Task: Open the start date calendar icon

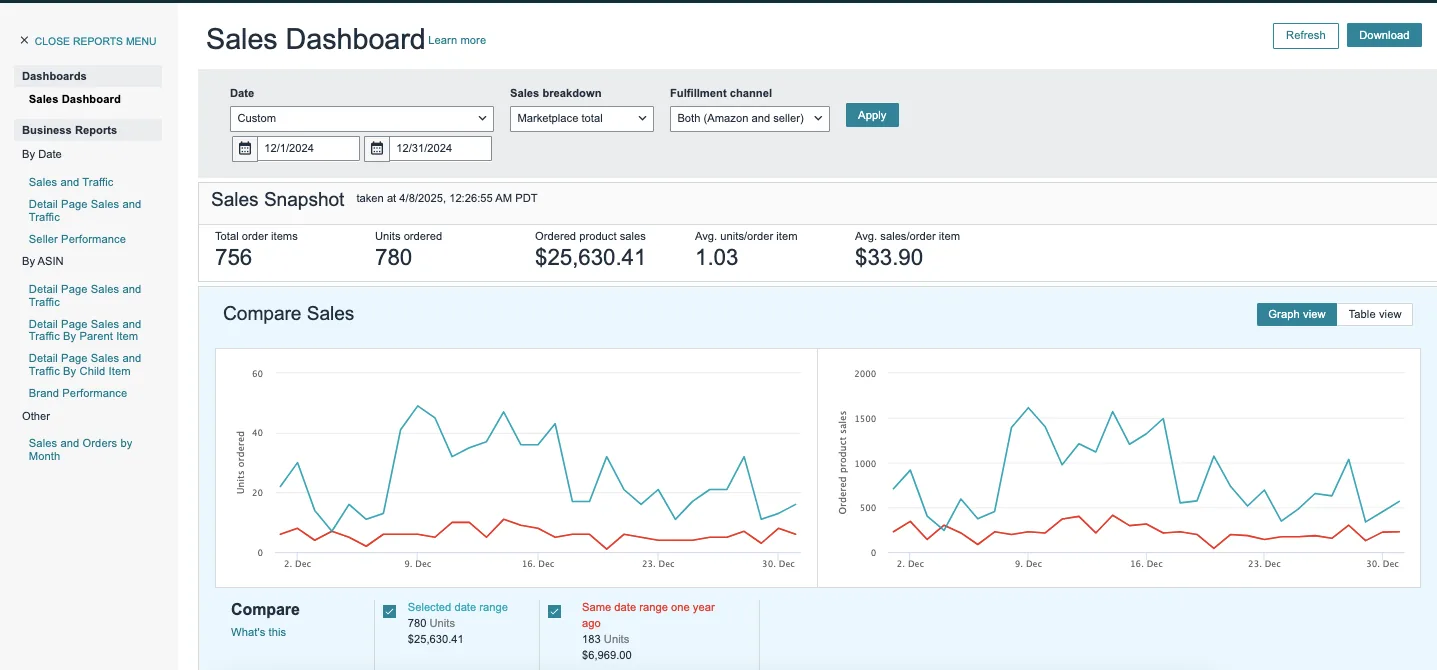Action: point(245,149)
